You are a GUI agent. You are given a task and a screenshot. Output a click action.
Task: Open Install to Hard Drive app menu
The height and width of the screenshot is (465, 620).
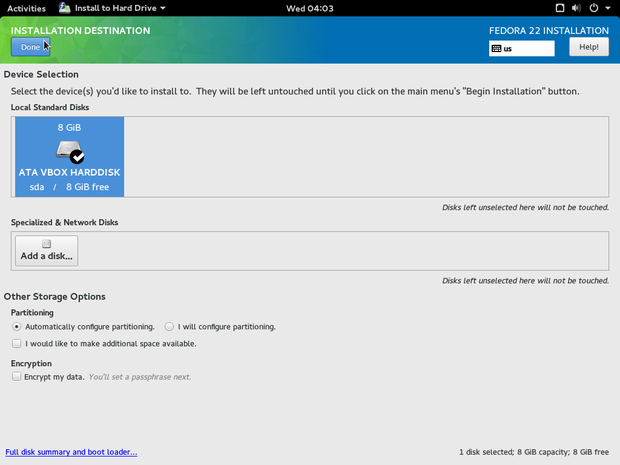(112, 8)
